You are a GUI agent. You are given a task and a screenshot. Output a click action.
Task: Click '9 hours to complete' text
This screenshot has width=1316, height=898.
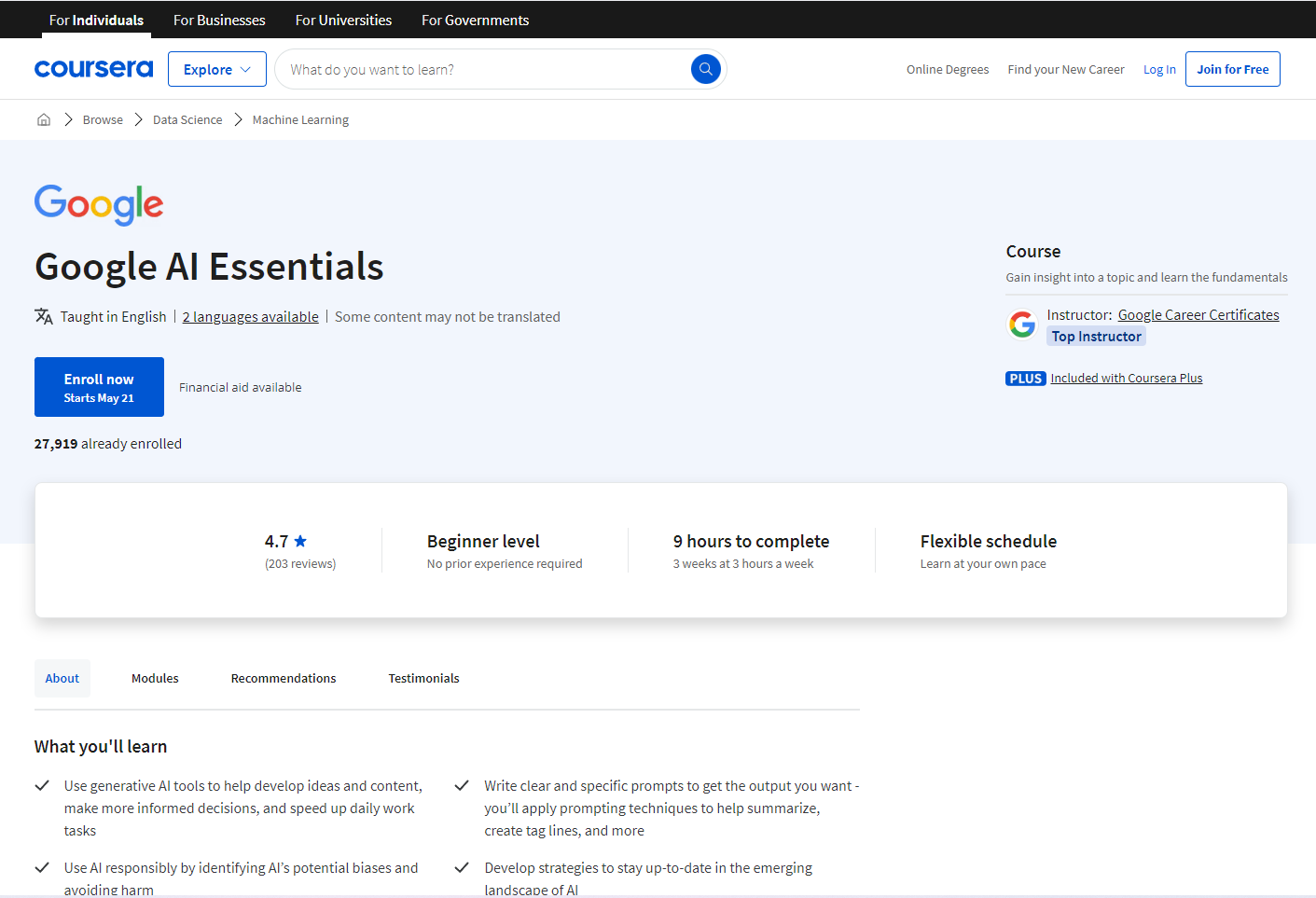pyautogui.click(x=751, y=541)
